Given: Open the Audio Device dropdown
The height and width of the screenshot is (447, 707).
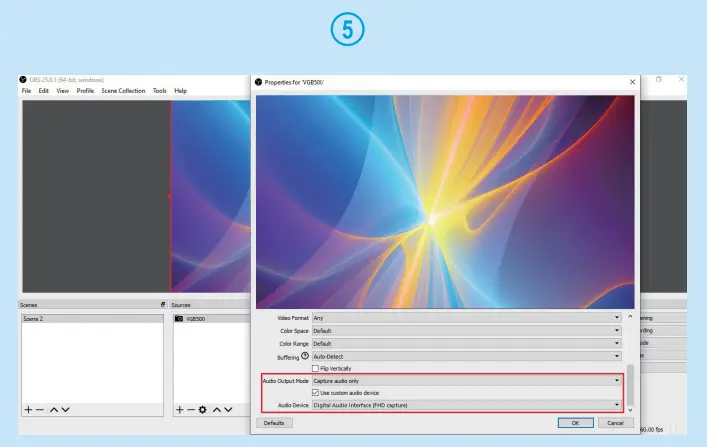Looking at the screenshot, I should click(x=466, y=405).
